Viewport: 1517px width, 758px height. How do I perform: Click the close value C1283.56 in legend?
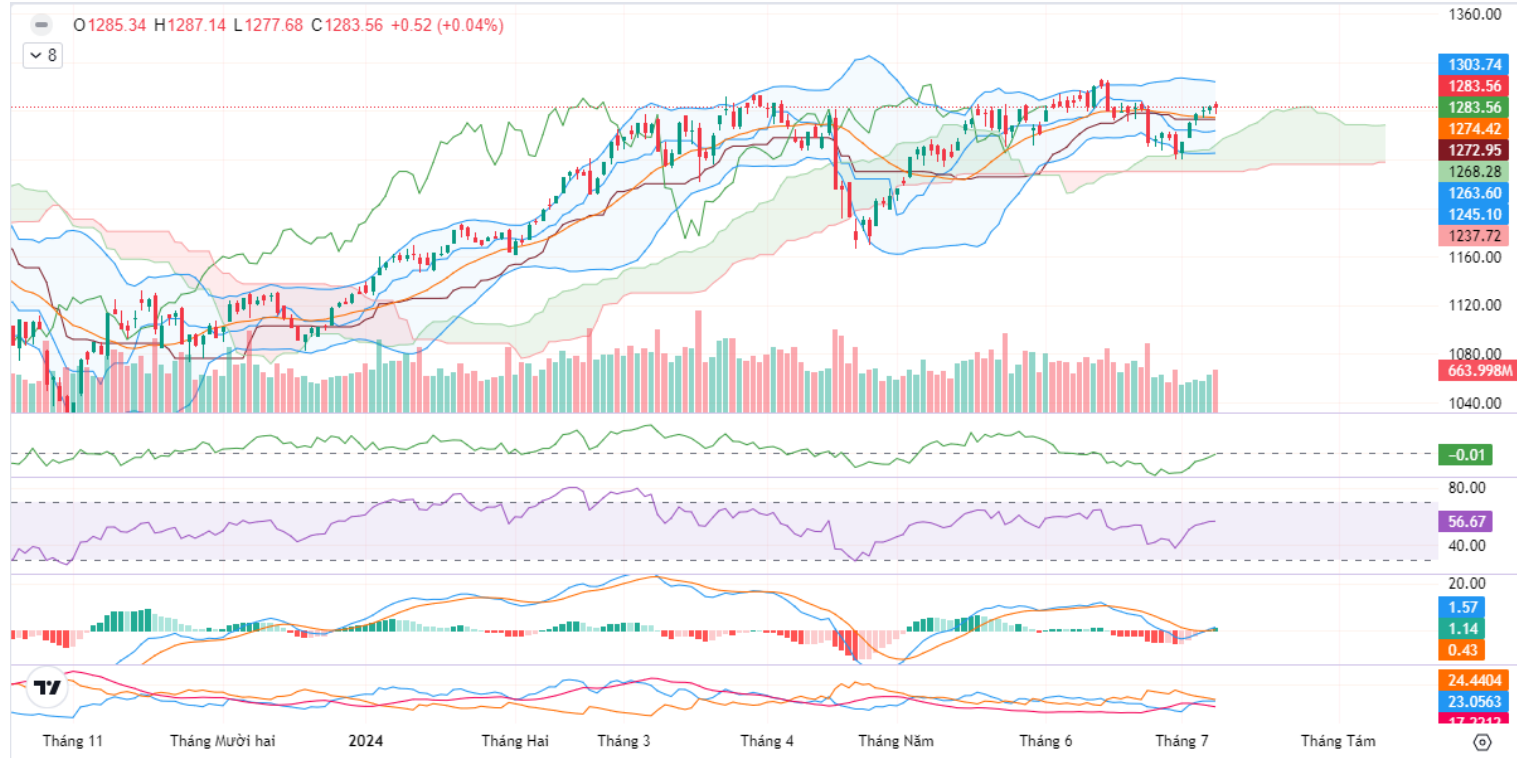[346, 25]
